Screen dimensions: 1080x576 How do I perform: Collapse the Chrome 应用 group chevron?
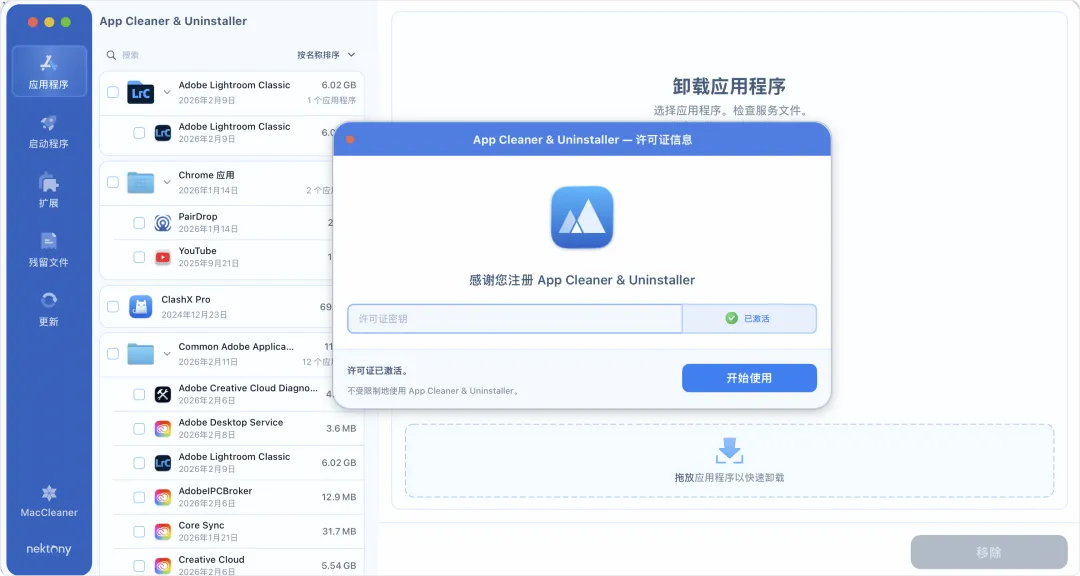167,183
